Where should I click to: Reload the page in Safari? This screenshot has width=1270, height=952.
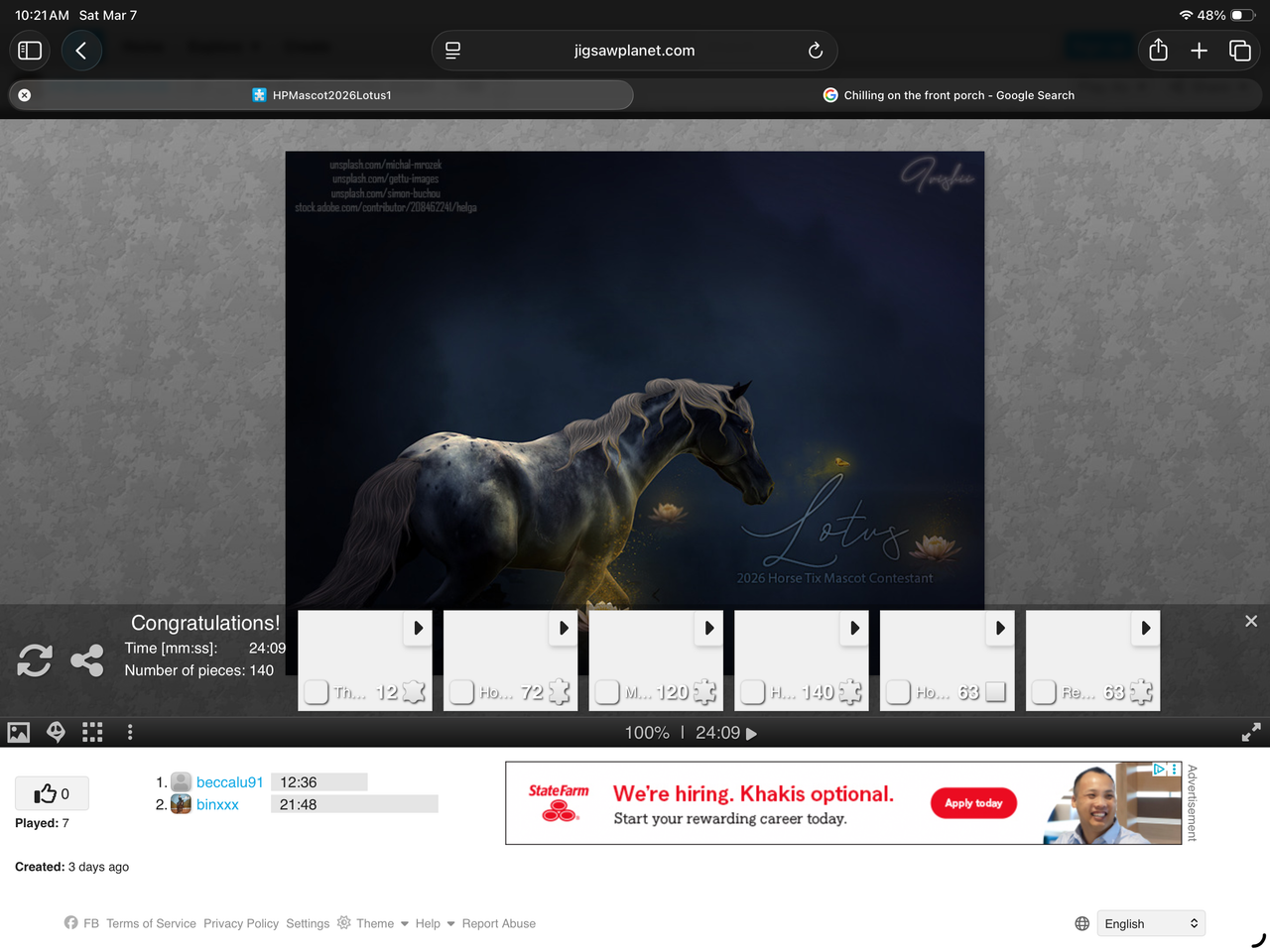point(815,51)
